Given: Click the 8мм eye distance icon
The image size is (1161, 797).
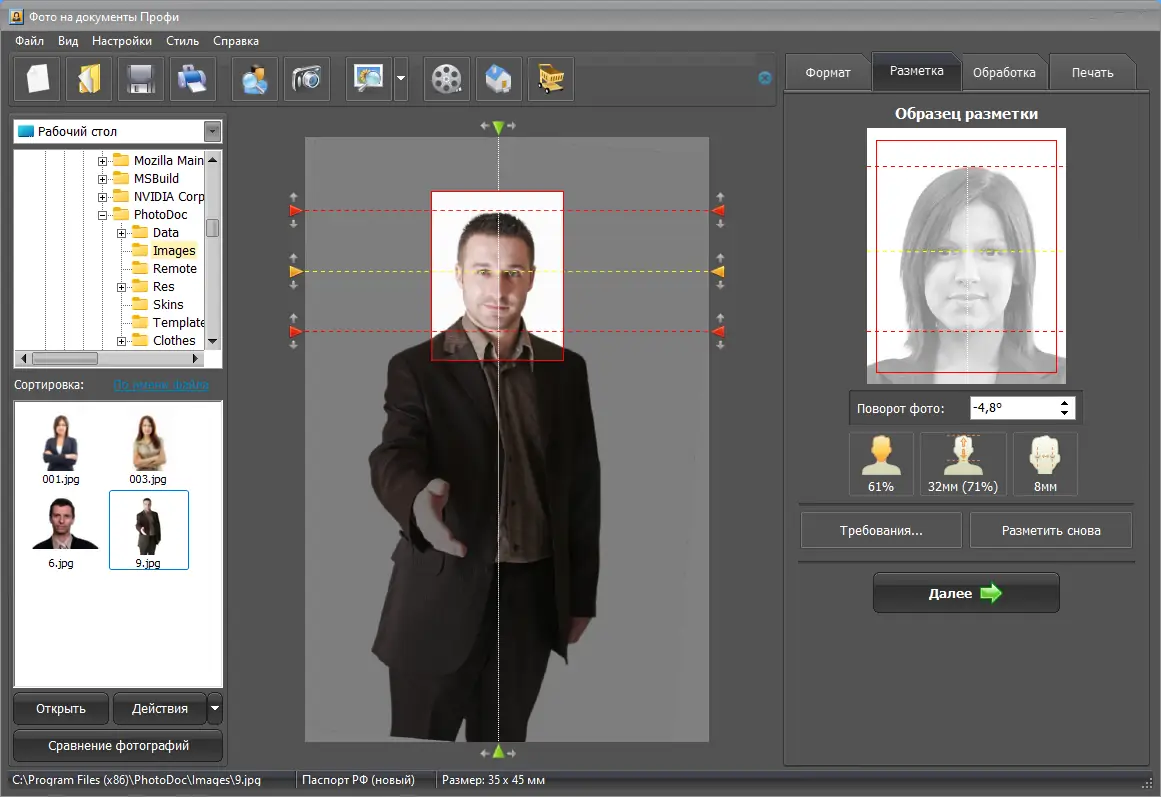Looking at the screenshot, I should (1045, 463).
